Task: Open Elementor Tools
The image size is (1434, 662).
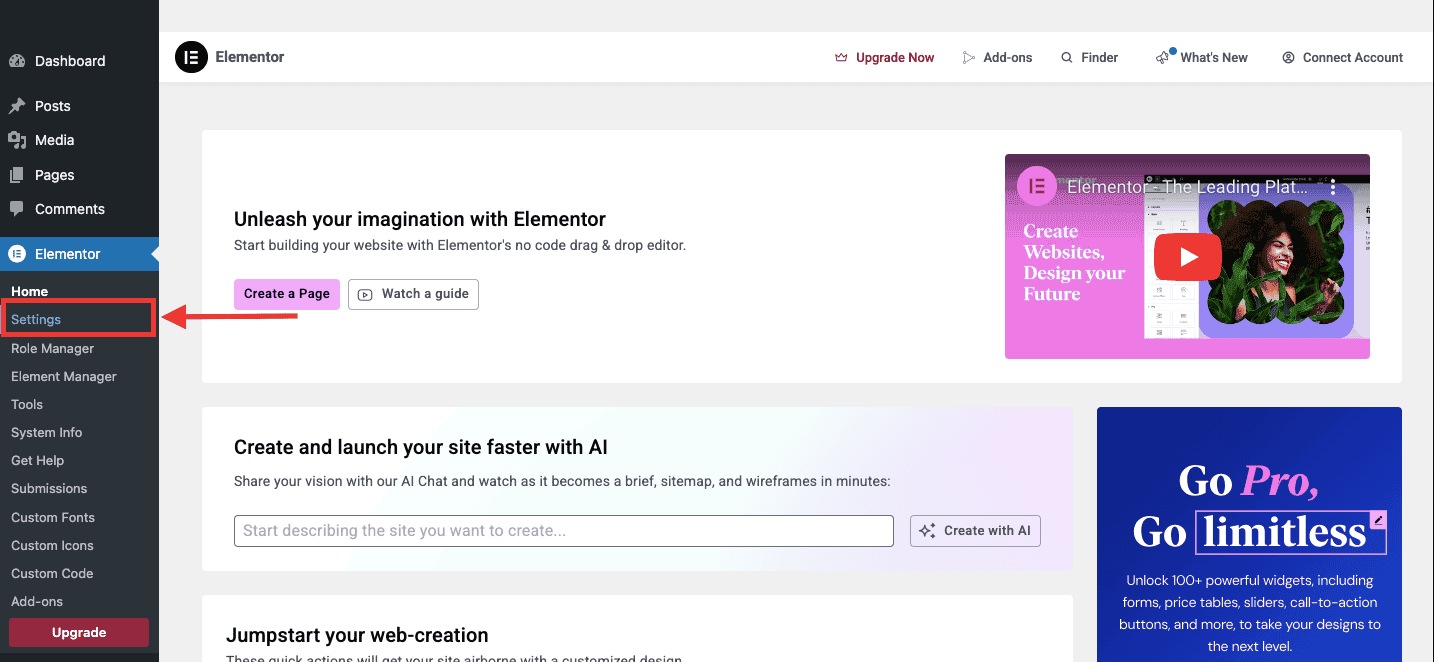Action: (x=27, y=404)
